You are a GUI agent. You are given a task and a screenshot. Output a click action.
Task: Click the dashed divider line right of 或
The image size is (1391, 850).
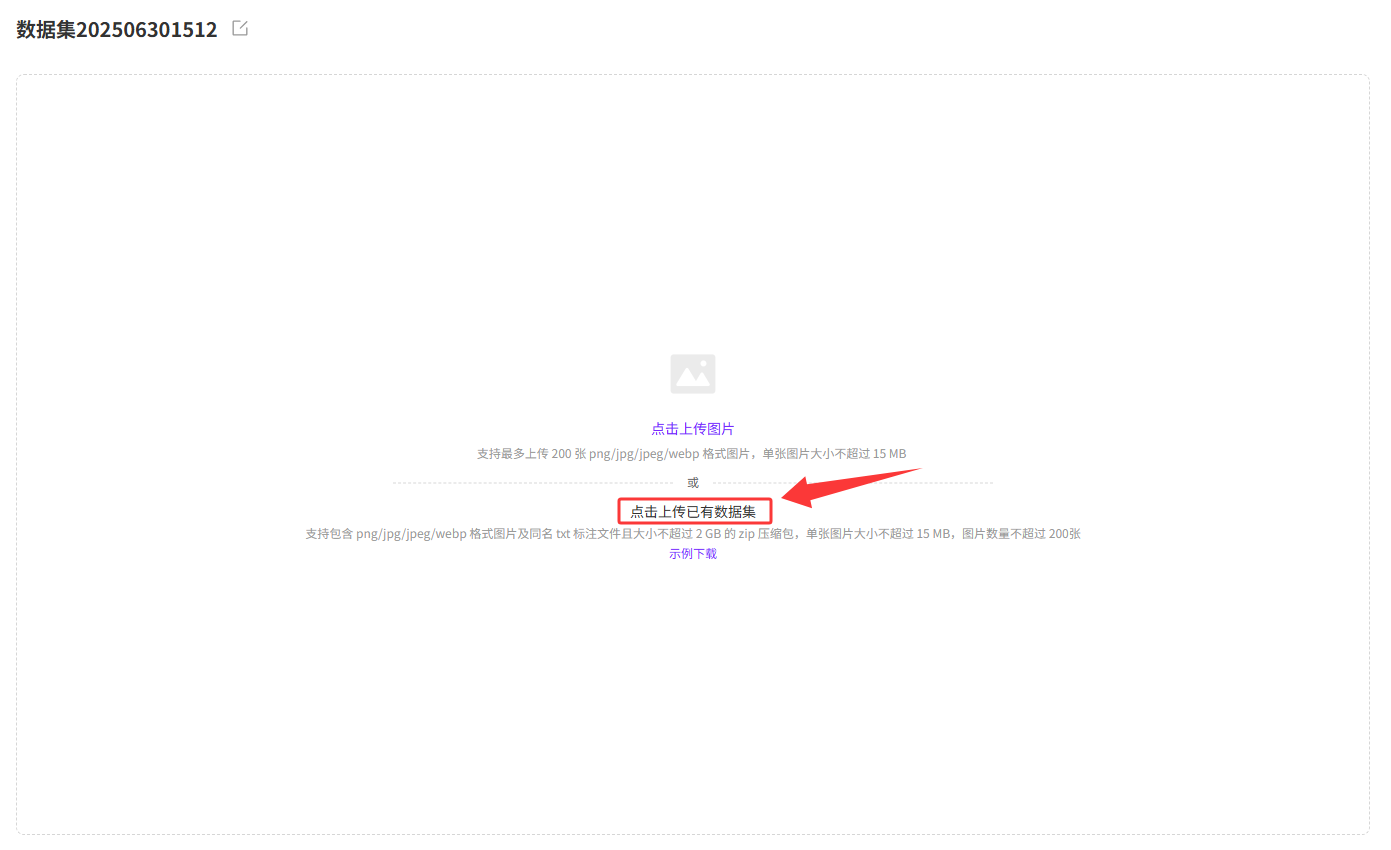pyautogui.click(x=850, y=483)
